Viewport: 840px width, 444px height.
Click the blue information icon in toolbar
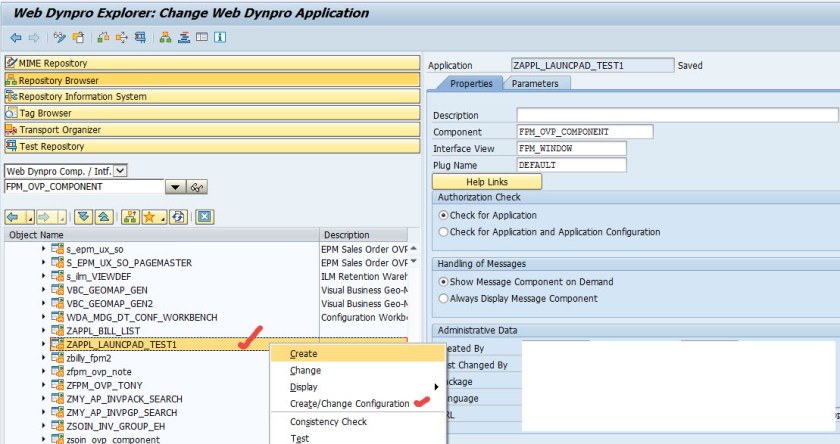(x=219, y=38)
